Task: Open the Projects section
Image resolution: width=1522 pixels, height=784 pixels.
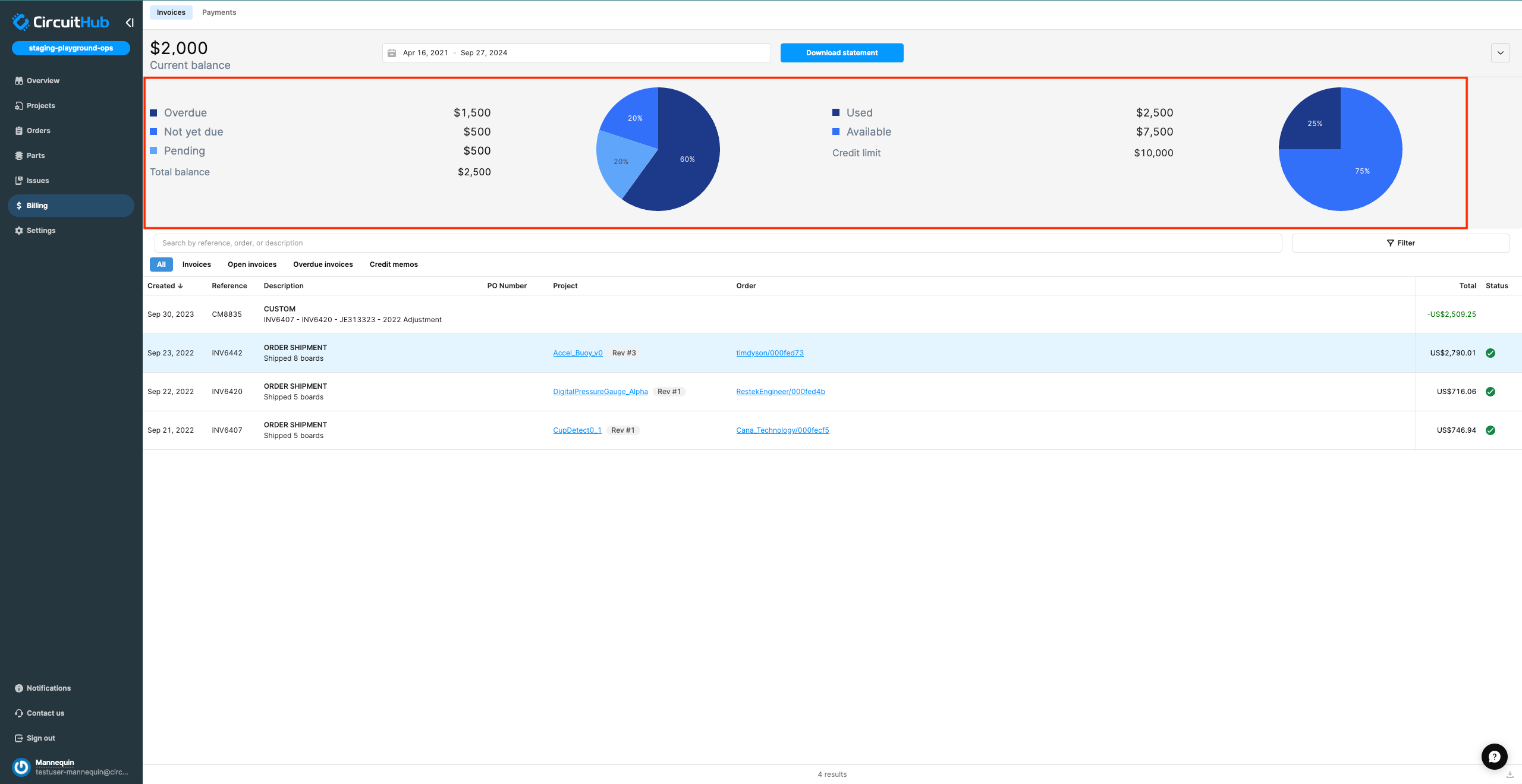Action: [x=40, y=105]
